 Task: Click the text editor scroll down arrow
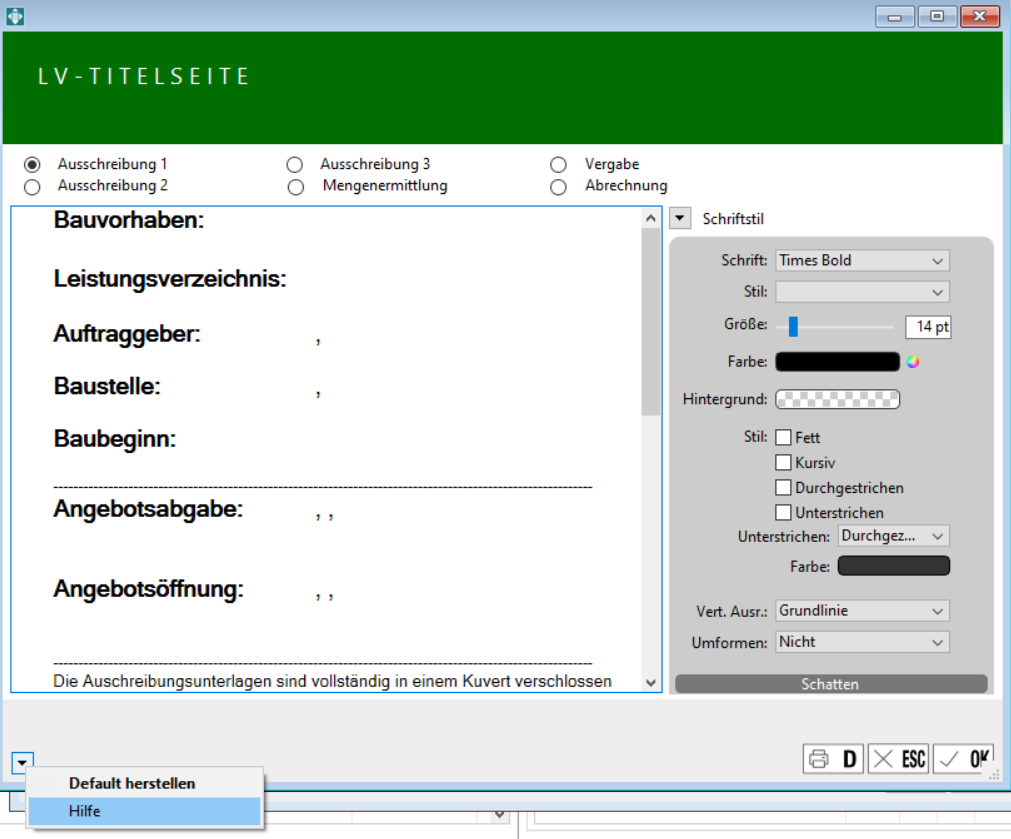point(651,682)
